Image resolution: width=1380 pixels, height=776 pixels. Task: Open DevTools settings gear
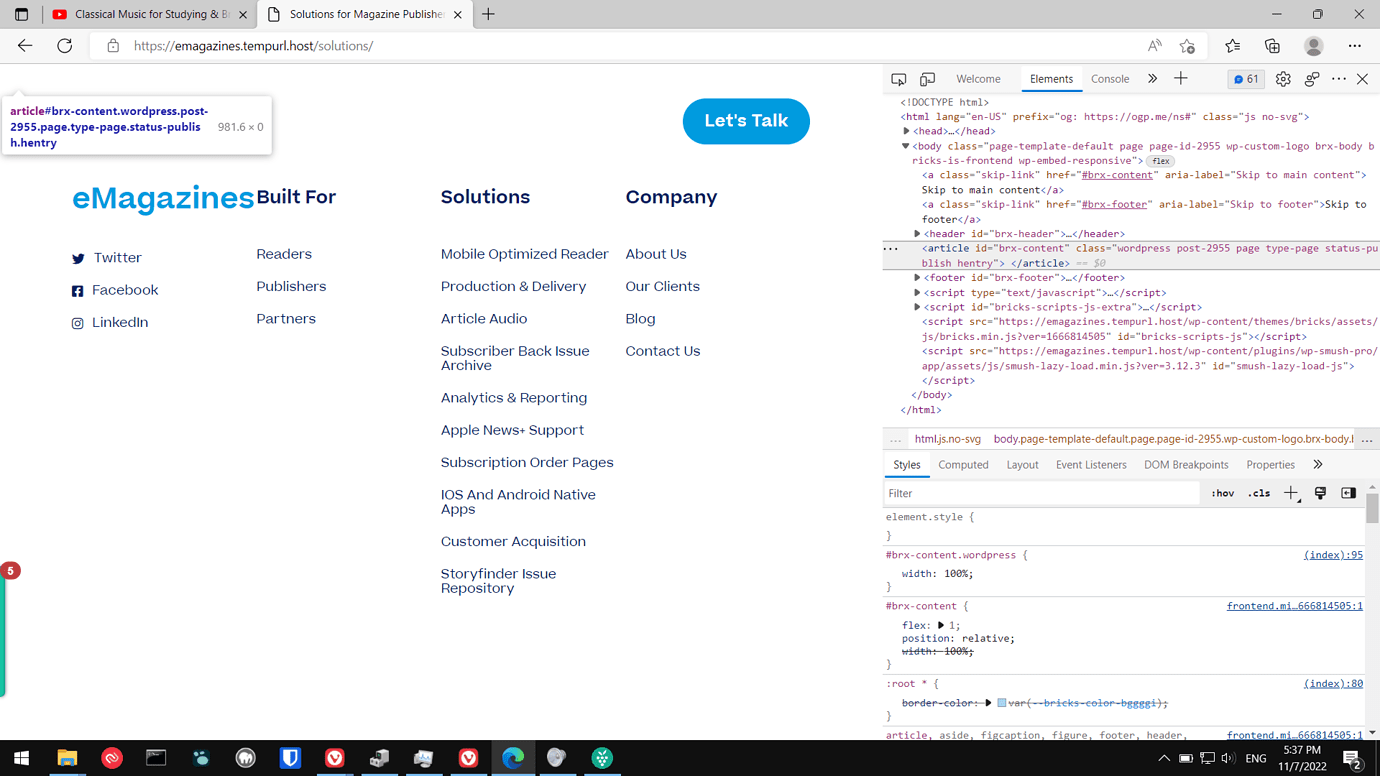click(1283, 79)
